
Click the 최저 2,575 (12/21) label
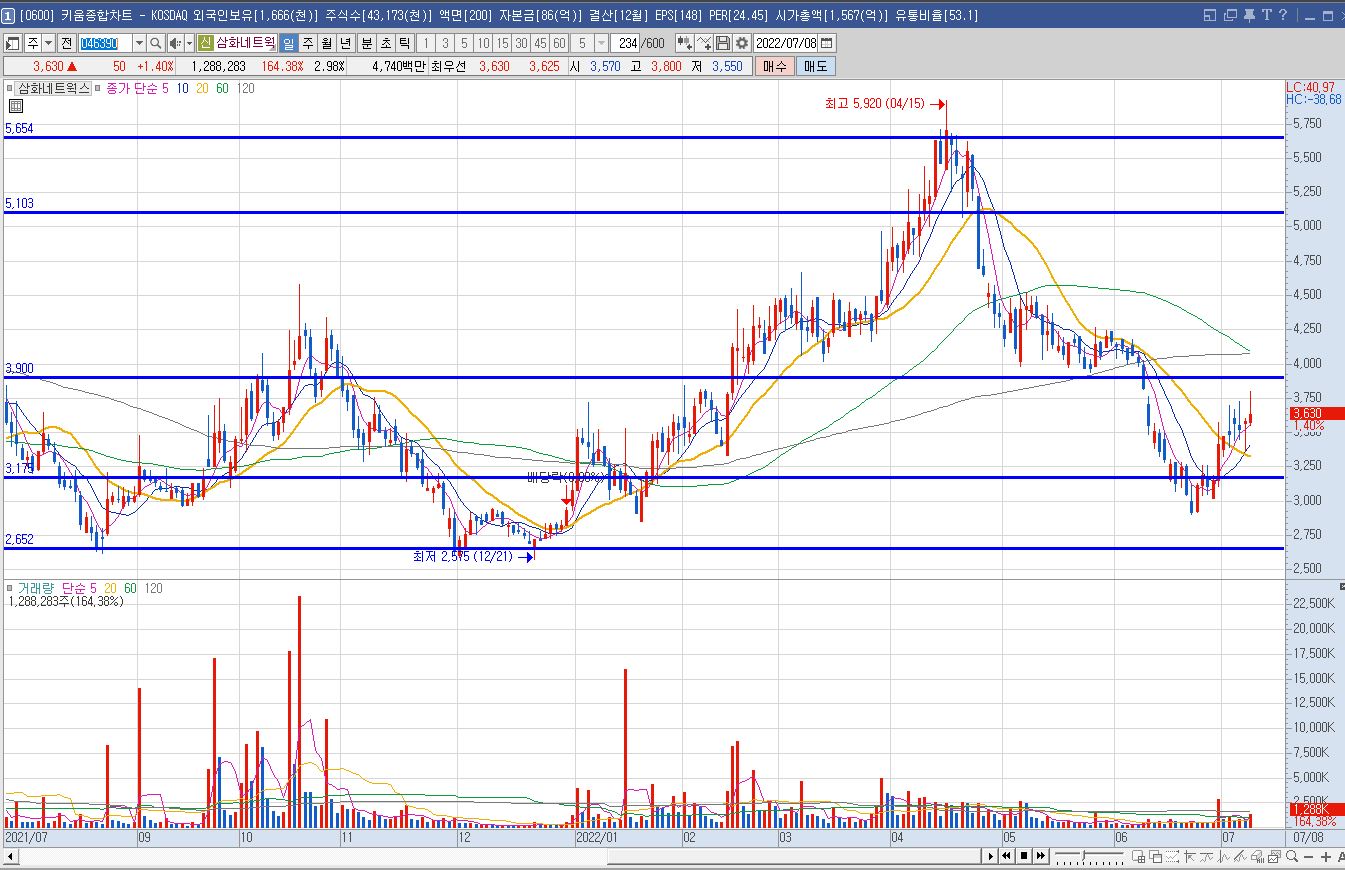click(462, 556)
